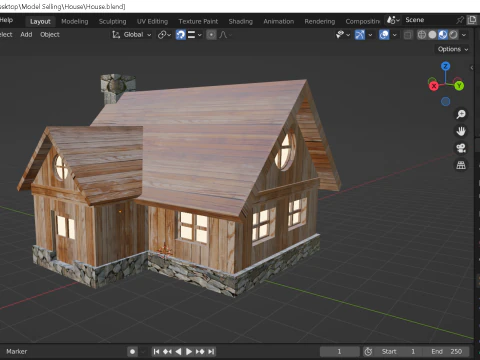Switch to solid viewport shading
Viewport: 480px width, 360px height.
tap(432, 35)
